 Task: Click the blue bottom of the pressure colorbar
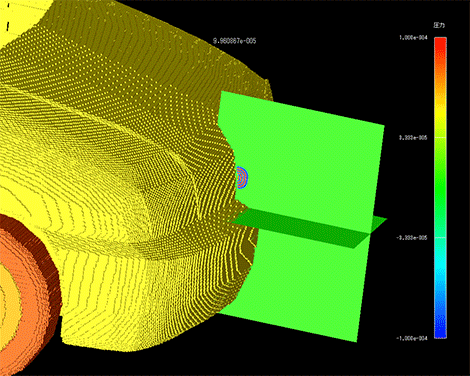pos(440,328)
